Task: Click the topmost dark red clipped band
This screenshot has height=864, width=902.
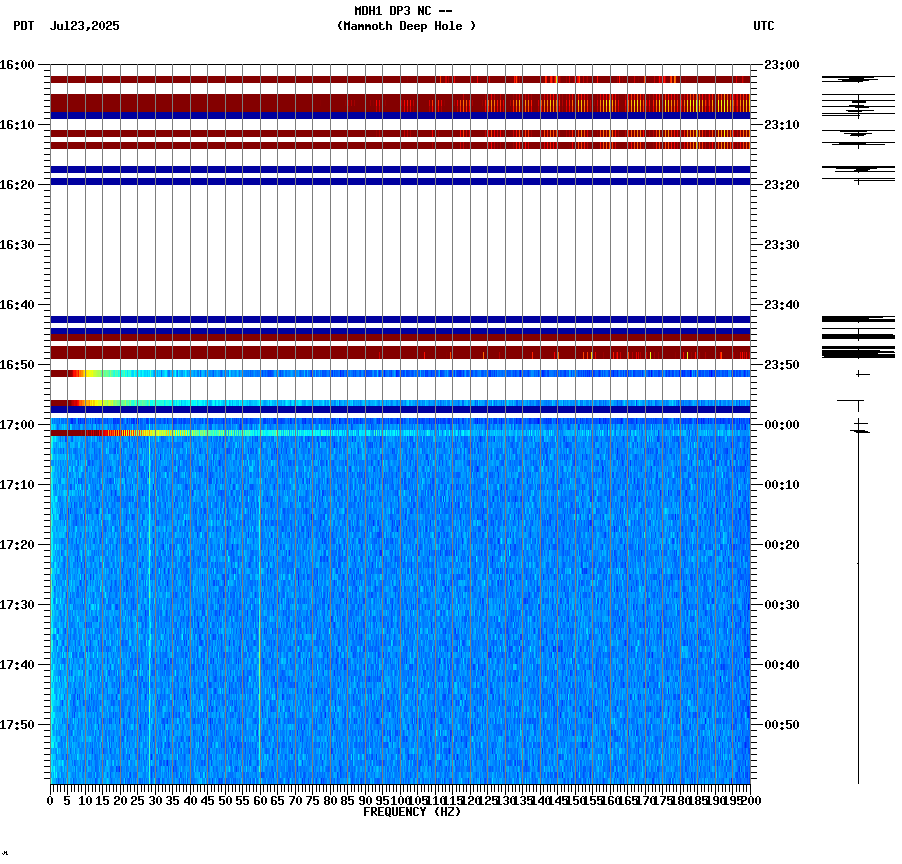Action: point(400,76)
